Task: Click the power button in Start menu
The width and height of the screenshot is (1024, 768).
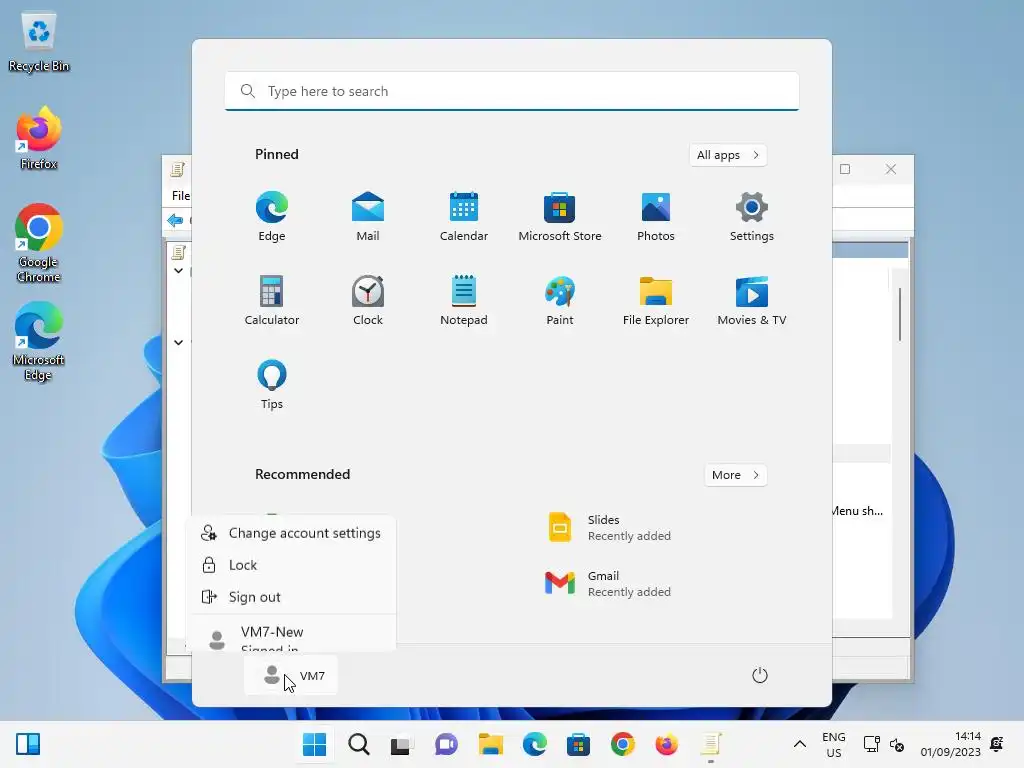Action: coord(760,675)
